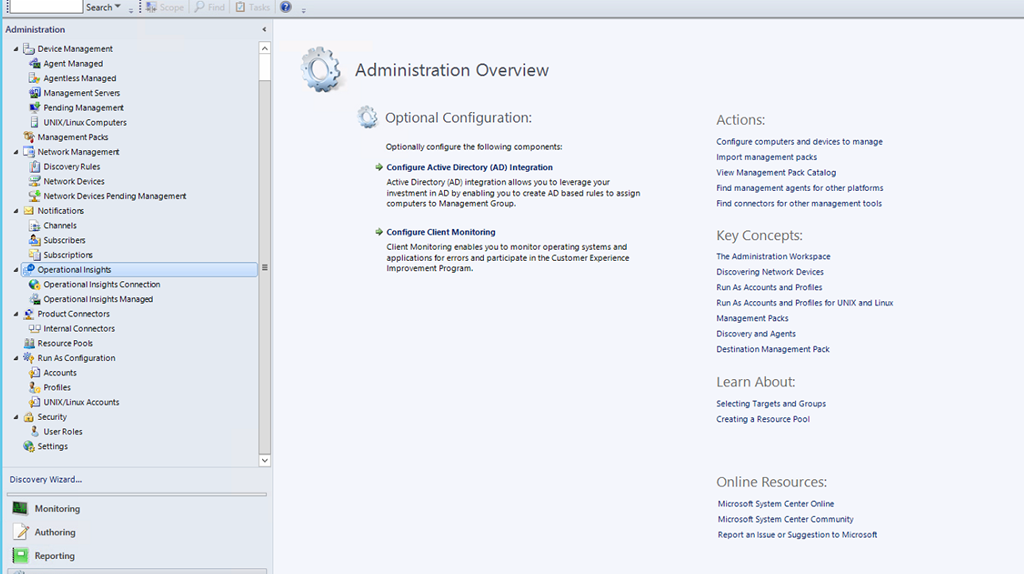Collapse the Run As Configuration node
The width and height of the screenshot is (1024, 574).
tap(15, 358)
